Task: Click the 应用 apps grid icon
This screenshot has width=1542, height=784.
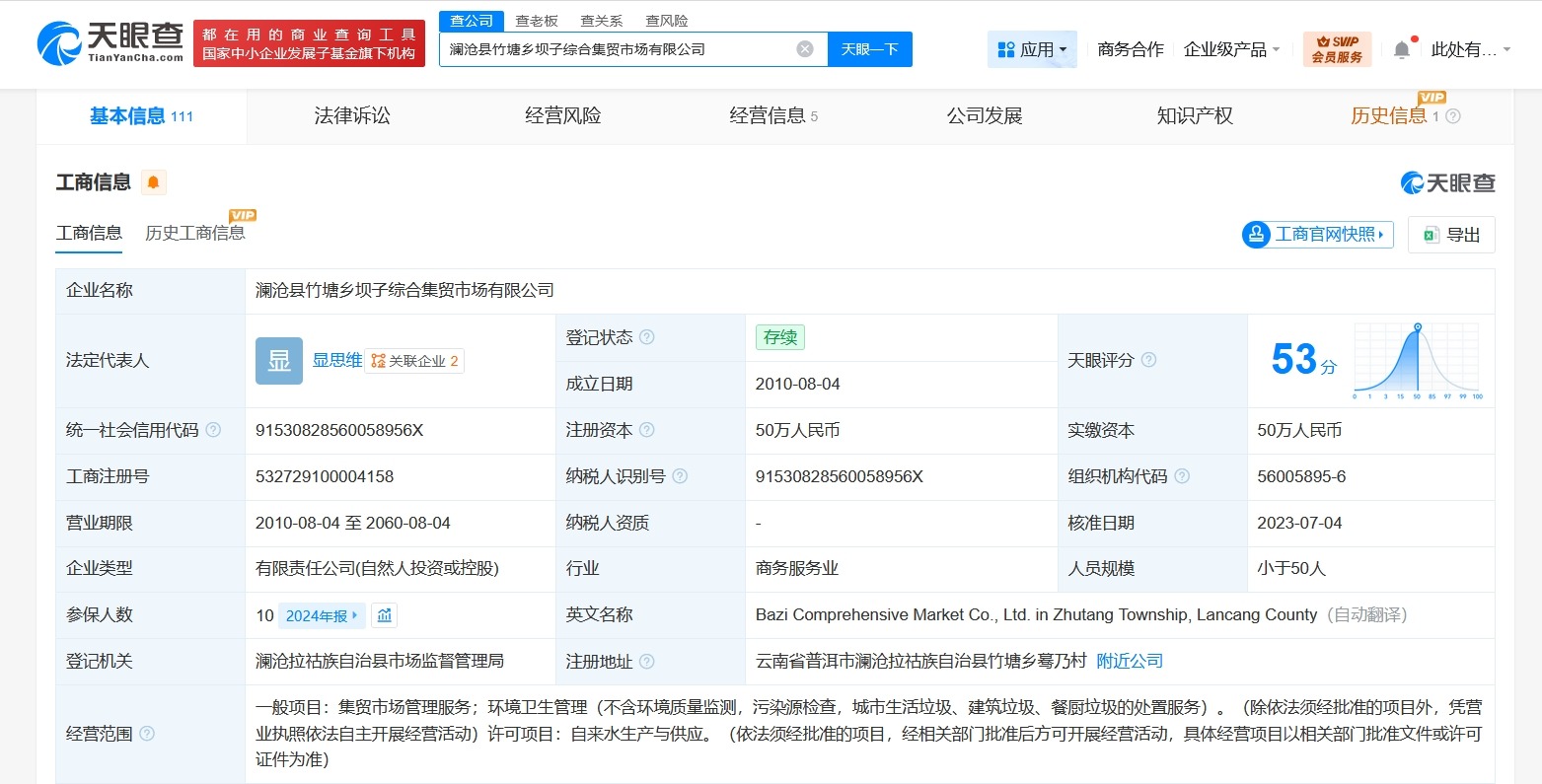Action: [1005, 48]
